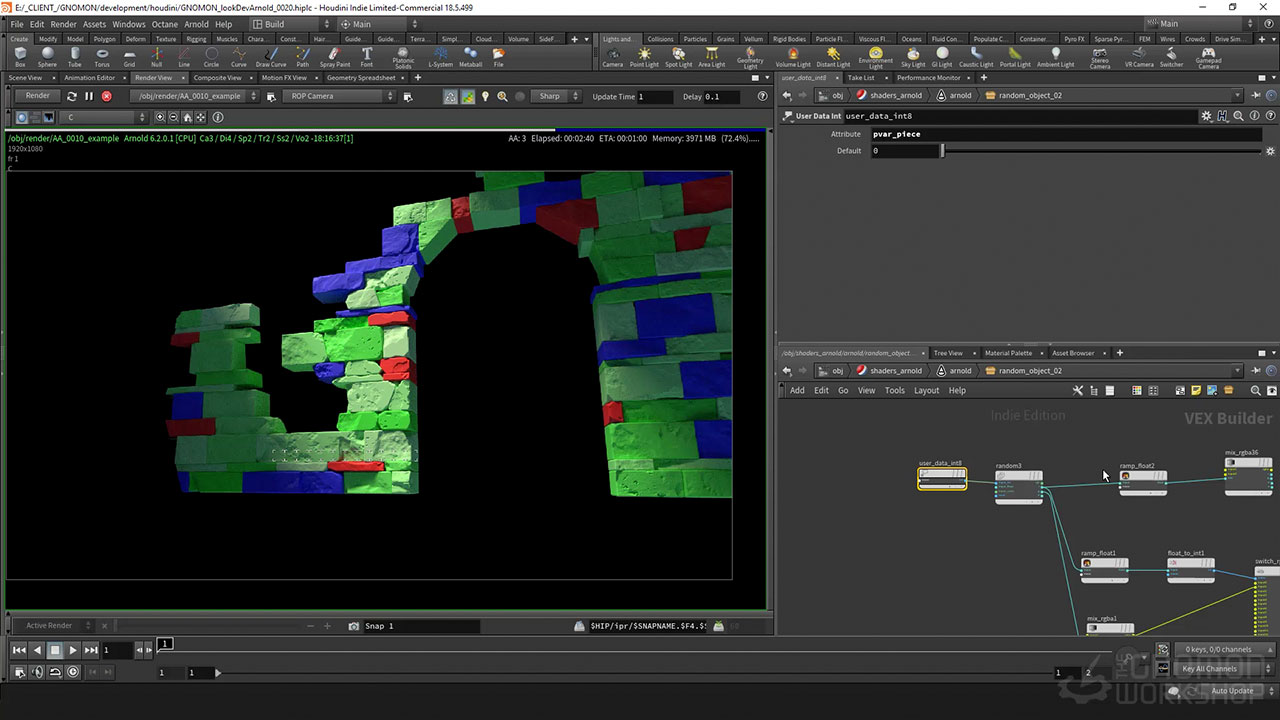Open the Octane menu
The width and height of the screenshot is (1280, 720).
click(164, 24)
